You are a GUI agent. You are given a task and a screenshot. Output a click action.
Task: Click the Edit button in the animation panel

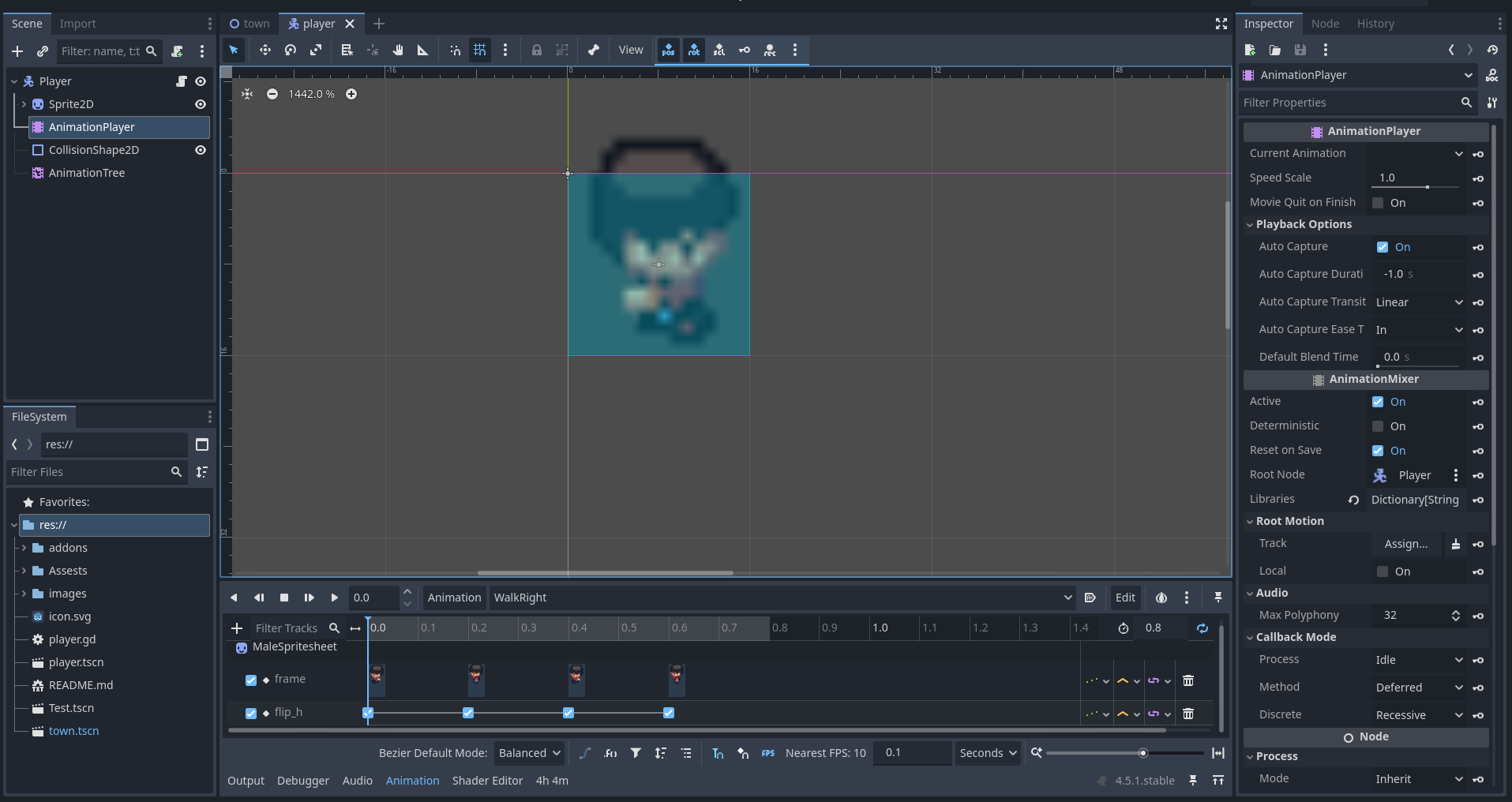pyautogui.click(x=1125, y=598)
